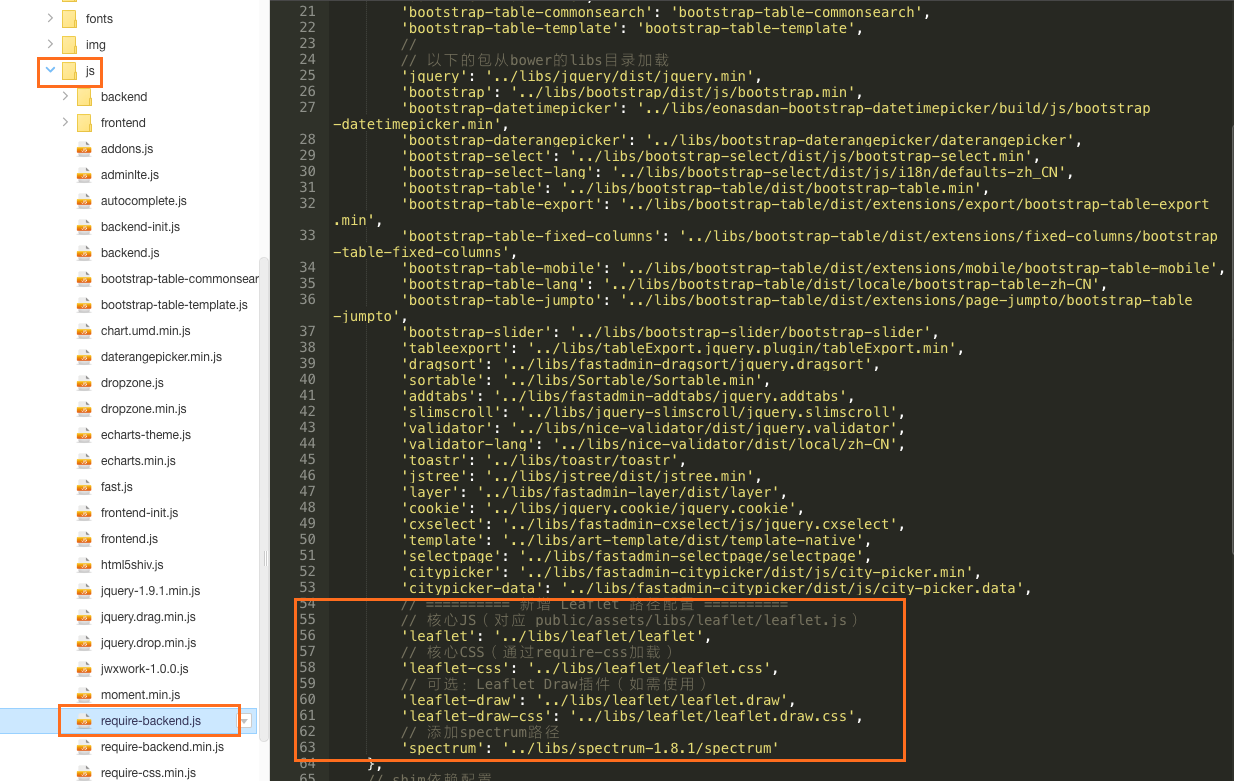Click the backend.js file icon

(x=84, y=252)
